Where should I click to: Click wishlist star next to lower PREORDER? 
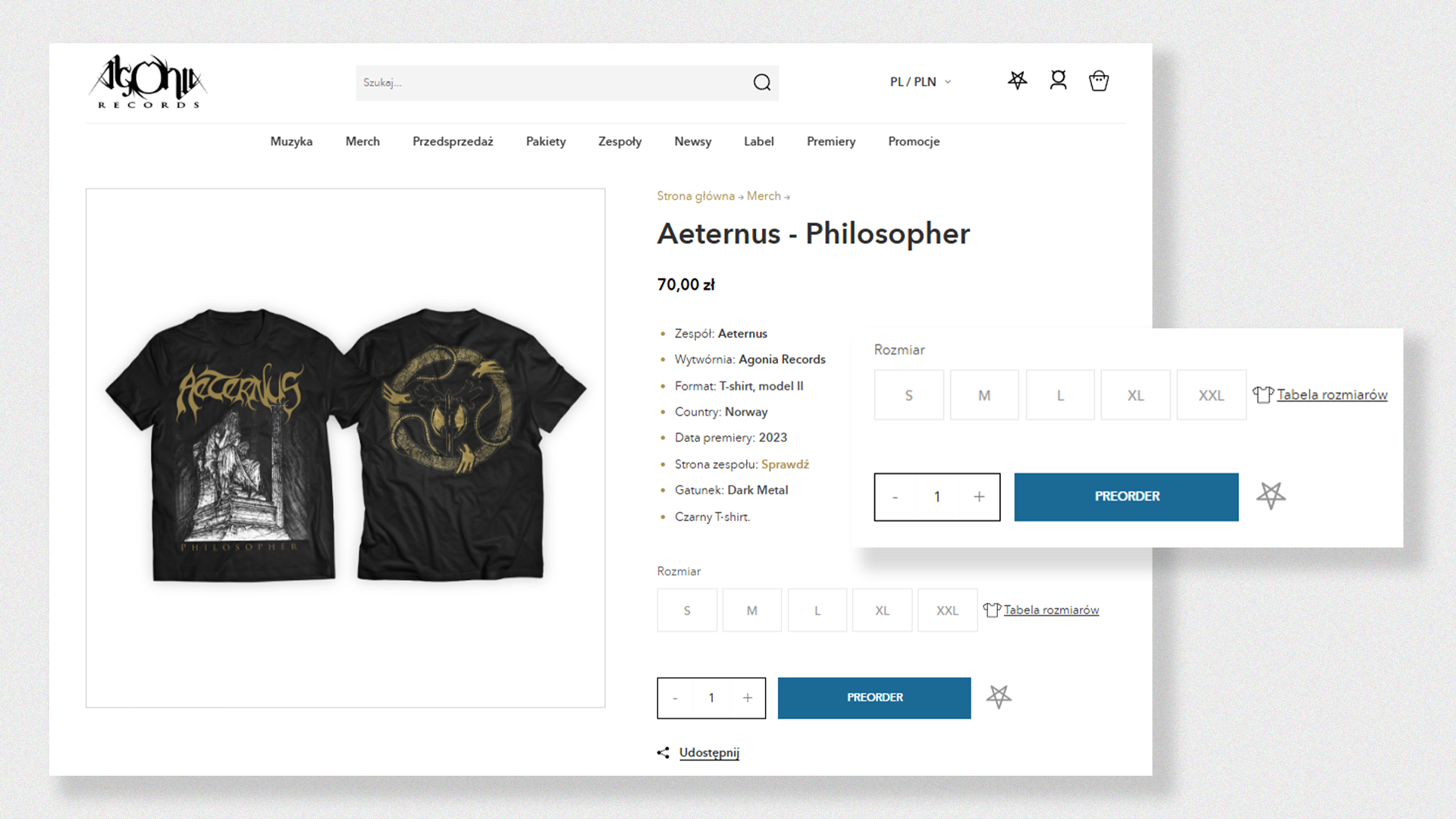(x=999, y=697)
